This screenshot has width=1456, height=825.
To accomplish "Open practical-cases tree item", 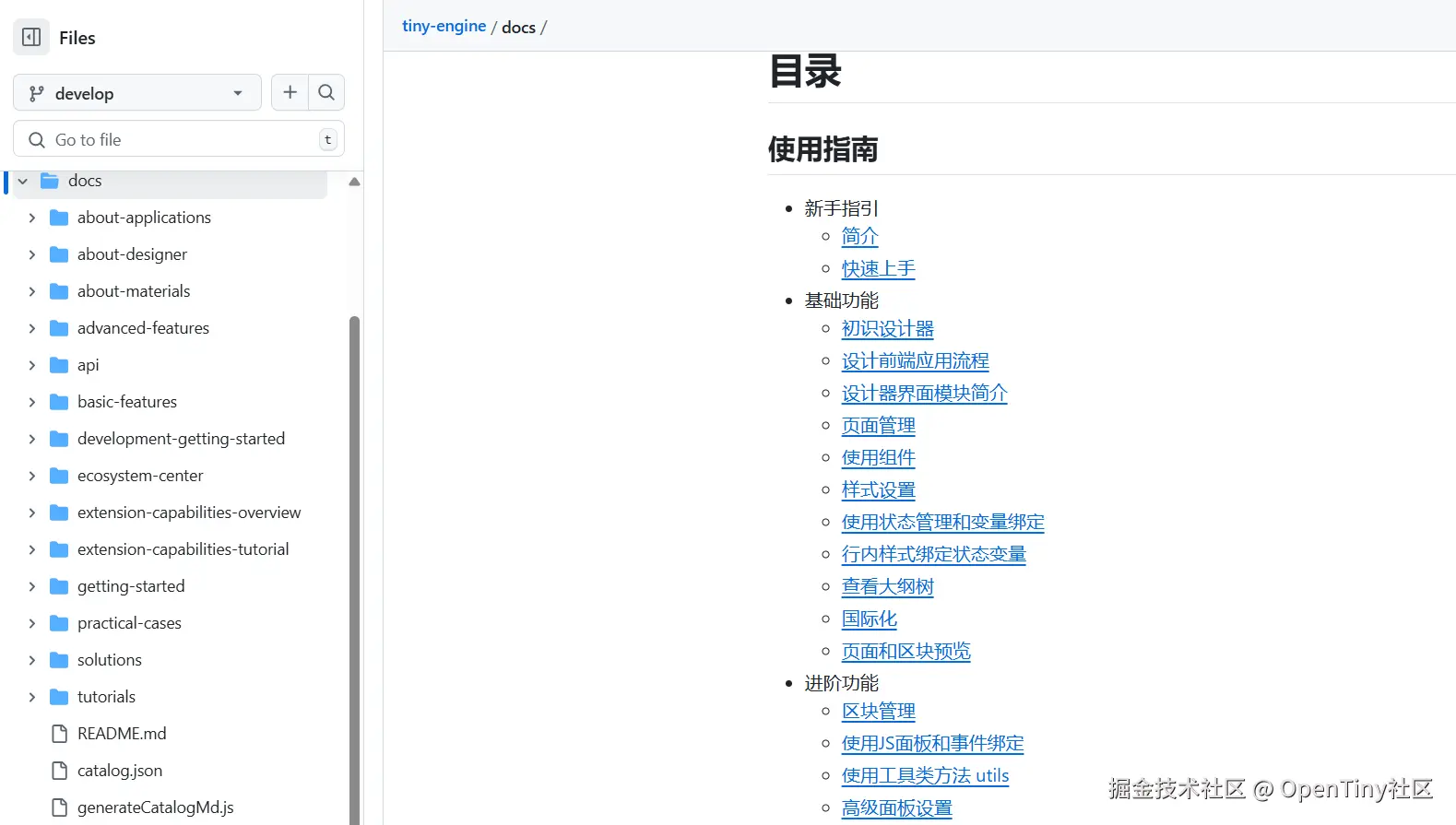I will pyautogui.click(x=129, y=623).
